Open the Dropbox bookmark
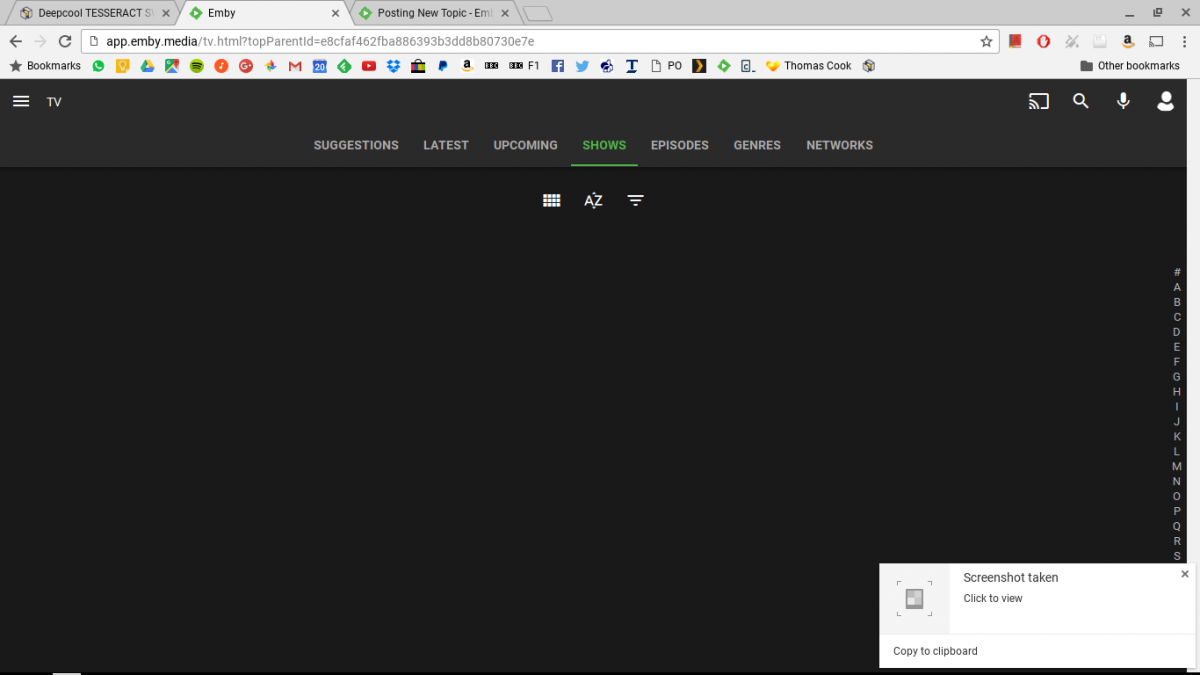 [x=393, y=66]
